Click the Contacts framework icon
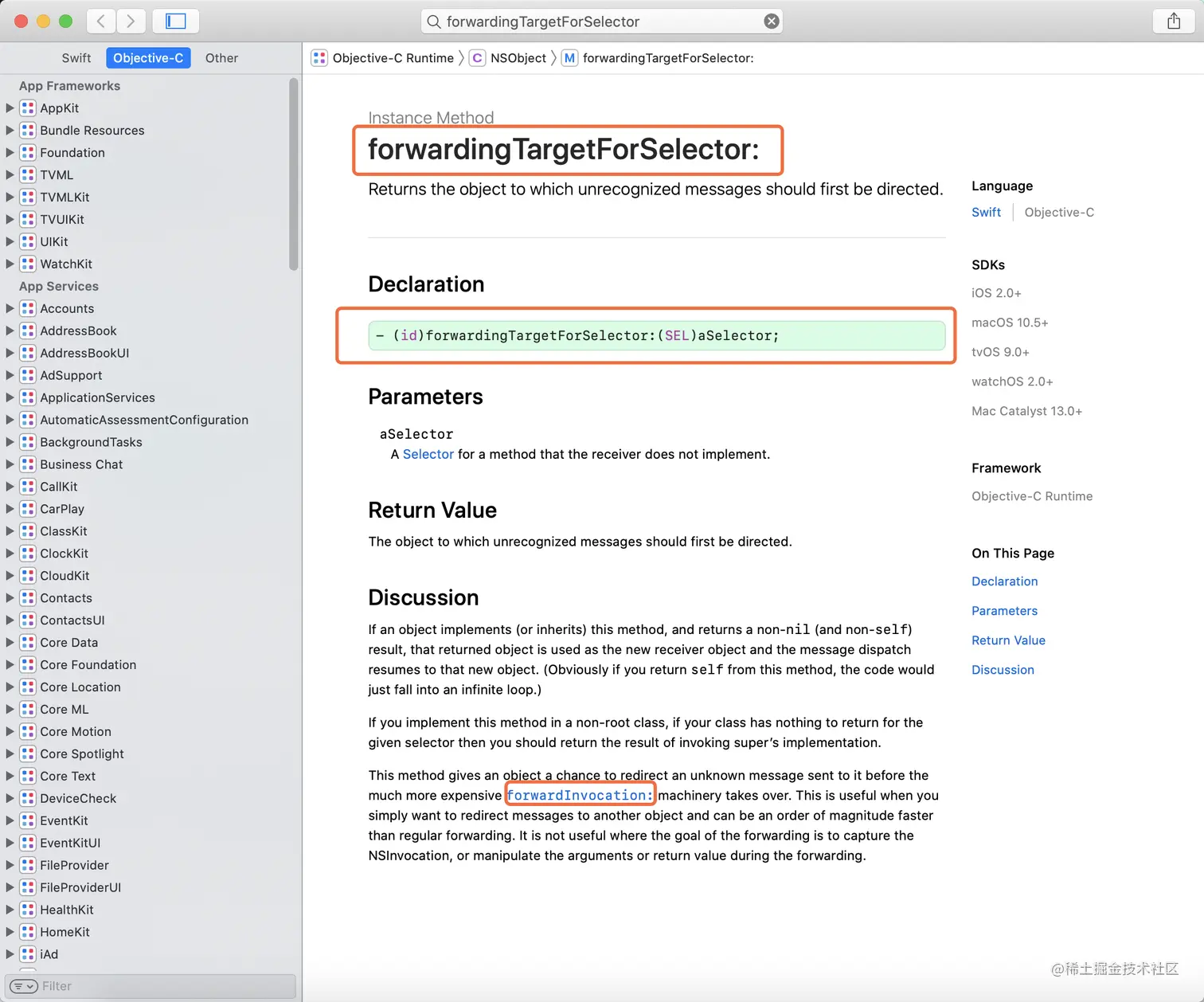 (x=28, y=599)
